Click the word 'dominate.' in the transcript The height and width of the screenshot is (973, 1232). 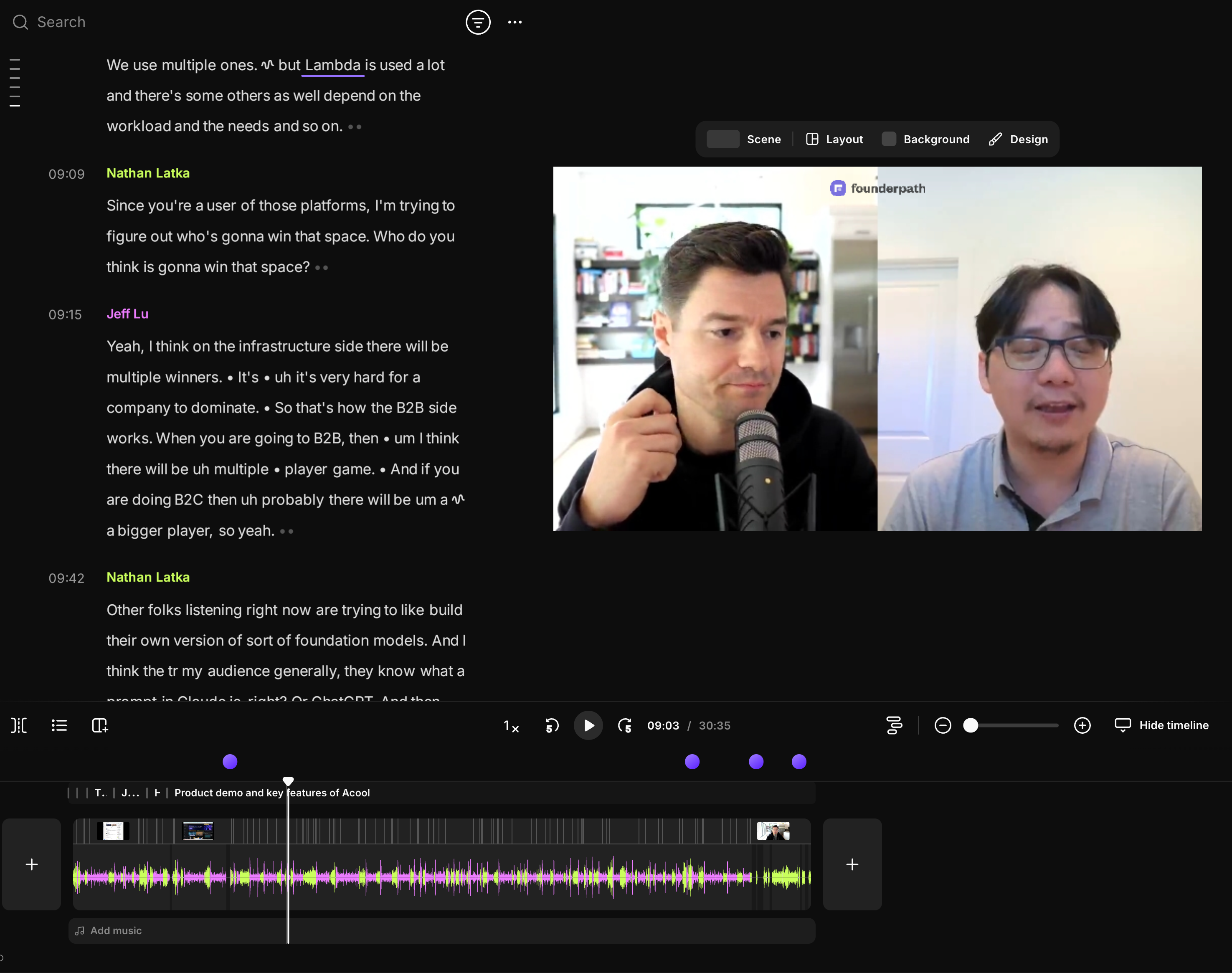coord(225,408)
